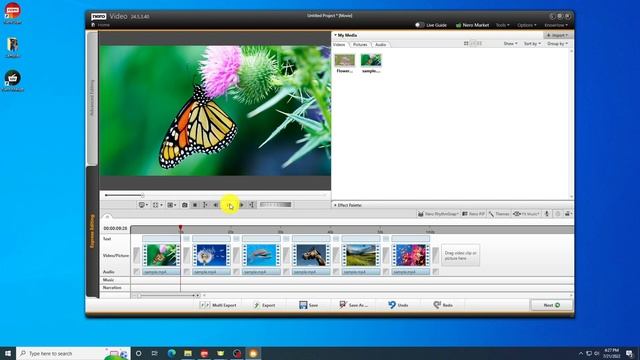Open the Themes tool

point(499,214)
